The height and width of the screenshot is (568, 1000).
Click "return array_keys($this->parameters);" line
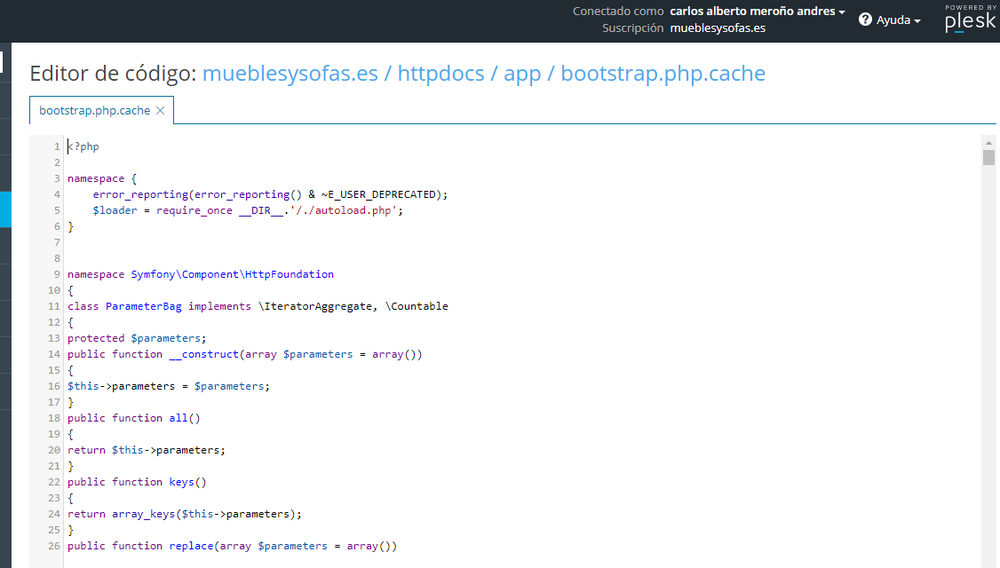tap(185, 514)
